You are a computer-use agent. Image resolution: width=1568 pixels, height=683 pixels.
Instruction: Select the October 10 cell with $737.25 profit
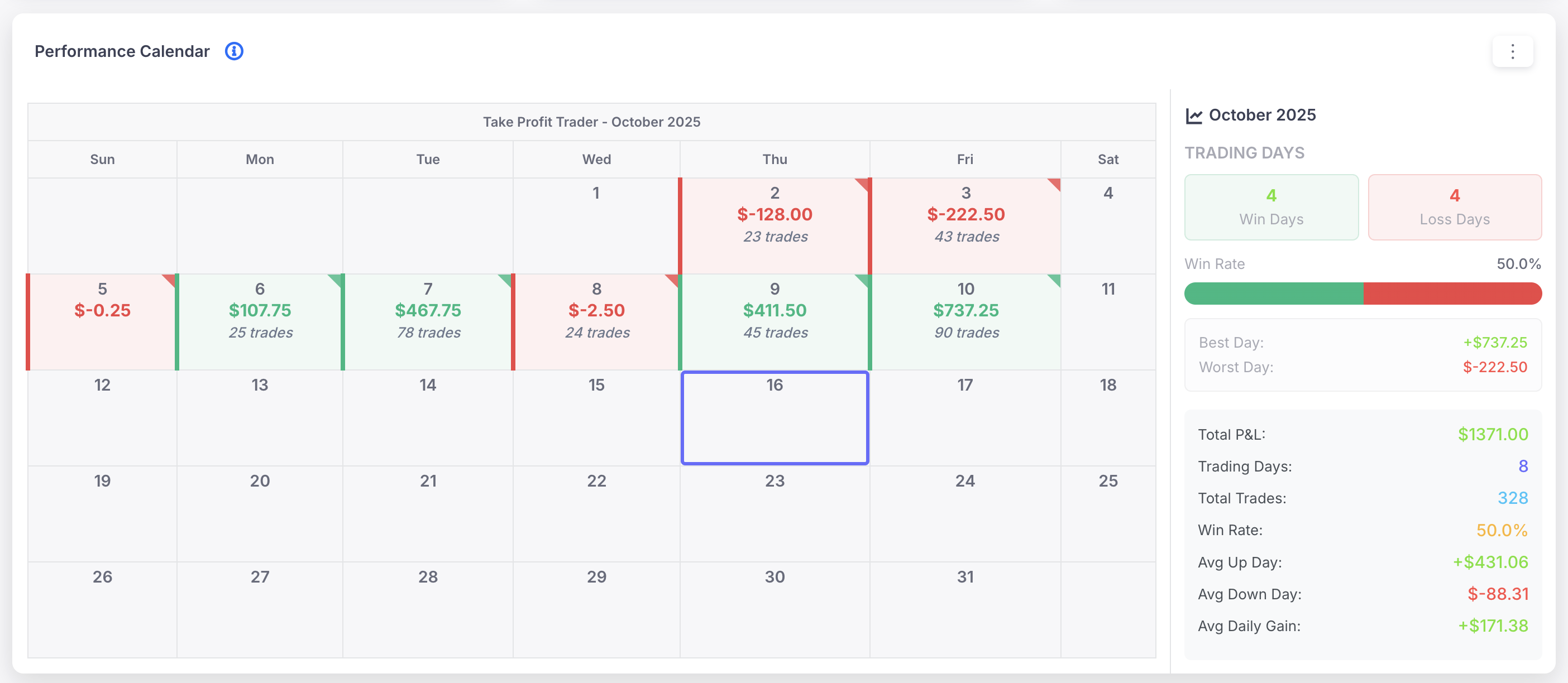click(965, 320)
